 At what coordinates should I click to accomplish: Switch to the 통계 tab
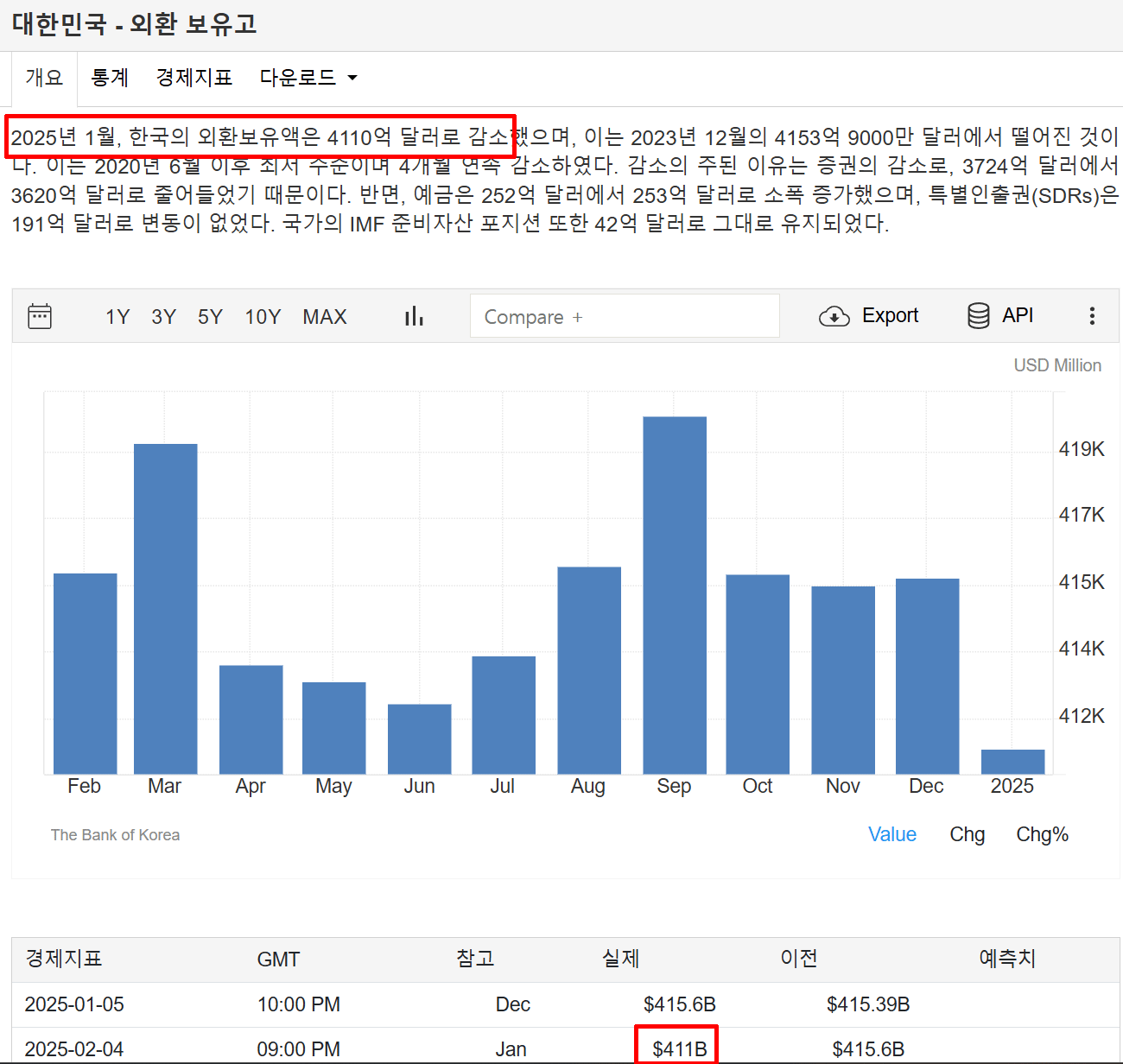[x=110, y=78]
